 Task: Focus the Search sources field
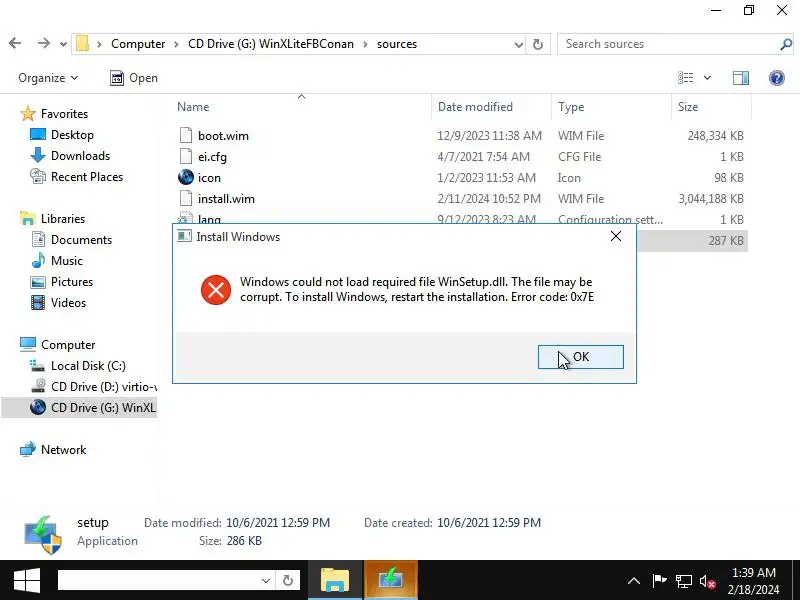tap(668, 44)
